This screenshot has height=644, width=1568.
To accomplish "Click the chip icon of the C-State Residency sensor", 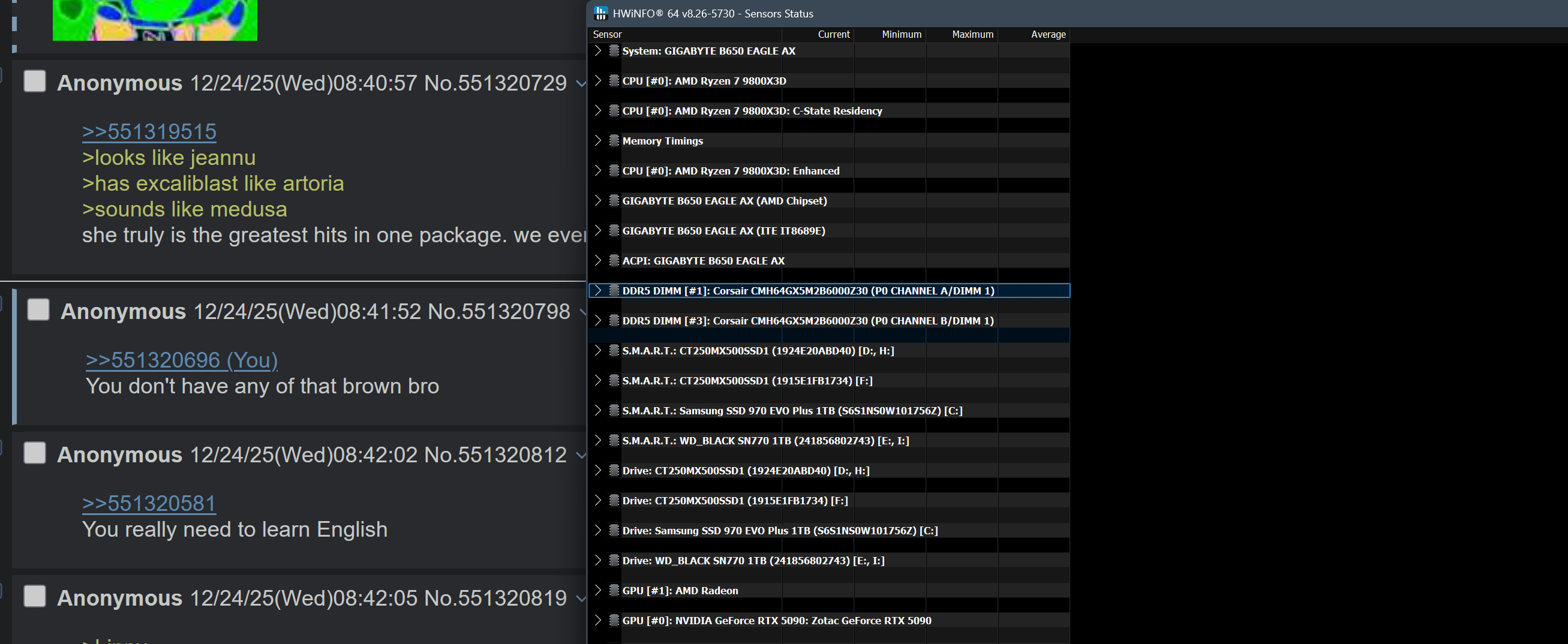I will coord(614,110).
